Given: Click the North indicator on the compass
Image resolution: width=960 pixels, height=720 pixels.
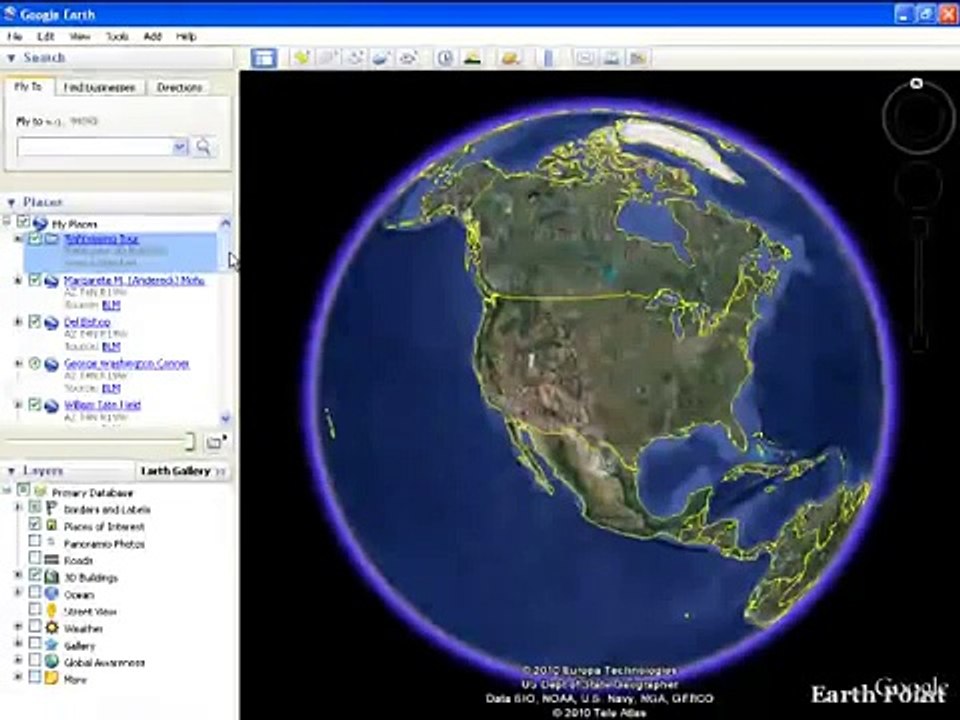Looking at the screenshot, I should (916, 83).
